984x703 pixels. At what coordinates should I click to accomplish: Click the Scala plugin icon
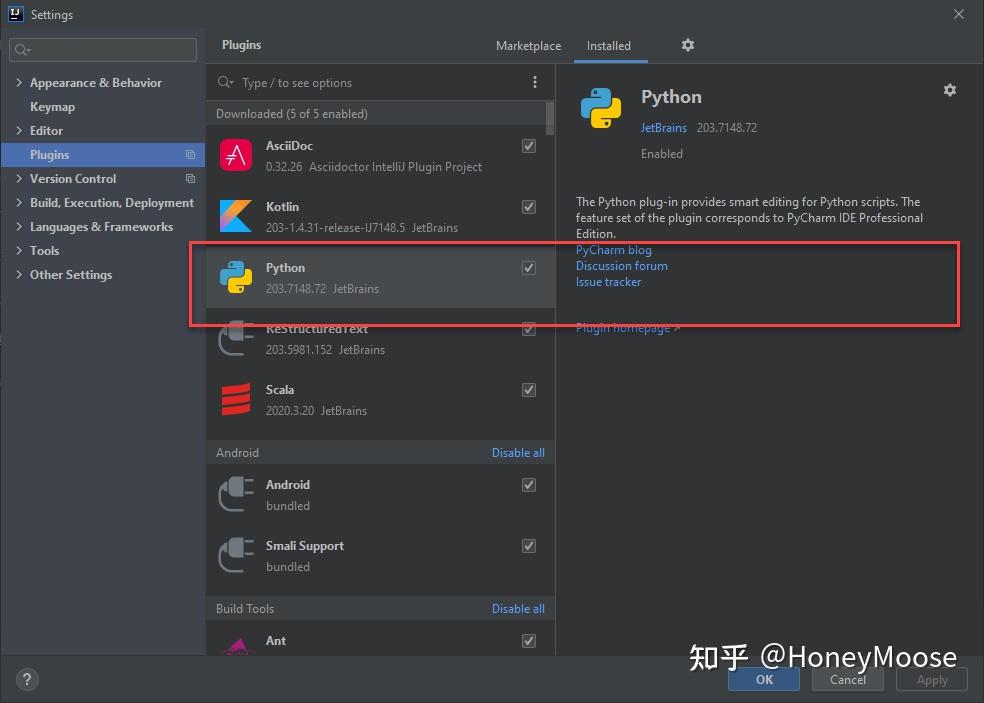coord(235,400)
